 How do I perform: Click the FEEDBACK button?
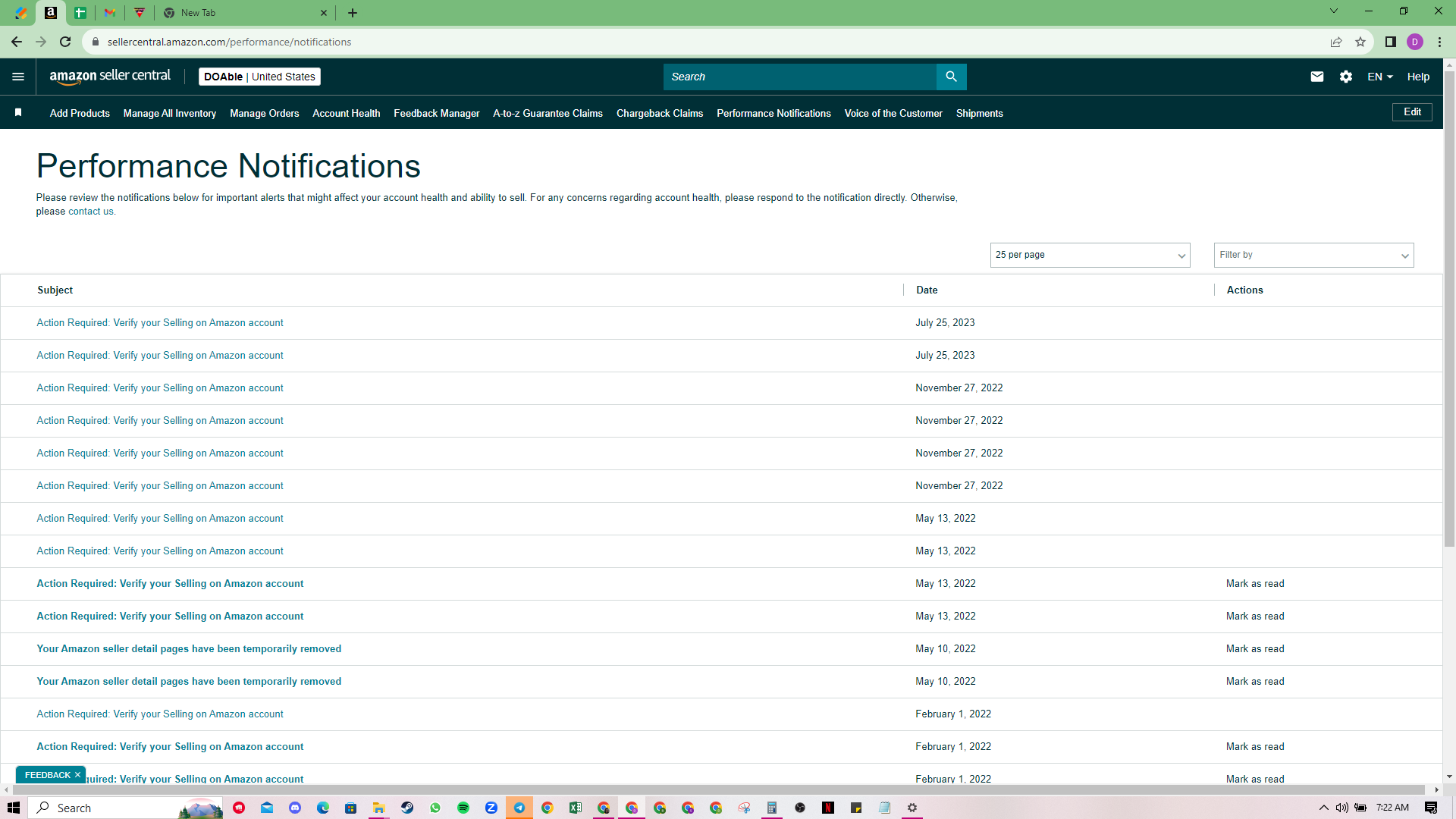(x=47, y=775)
